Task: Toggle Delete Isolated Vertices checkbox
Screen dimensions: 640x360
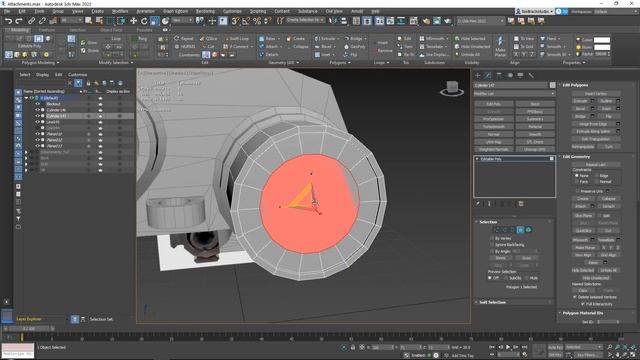Action: (x=575, y=297)
